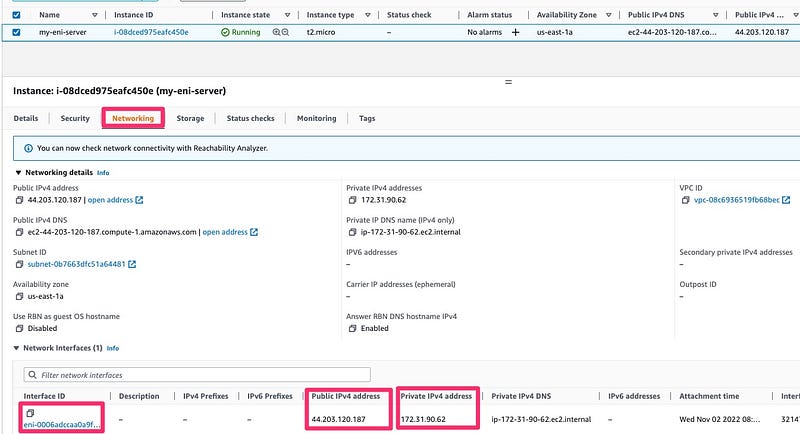Copy Public IPv4 DNS name icon
800x434 pixels.
click(19, 232)
